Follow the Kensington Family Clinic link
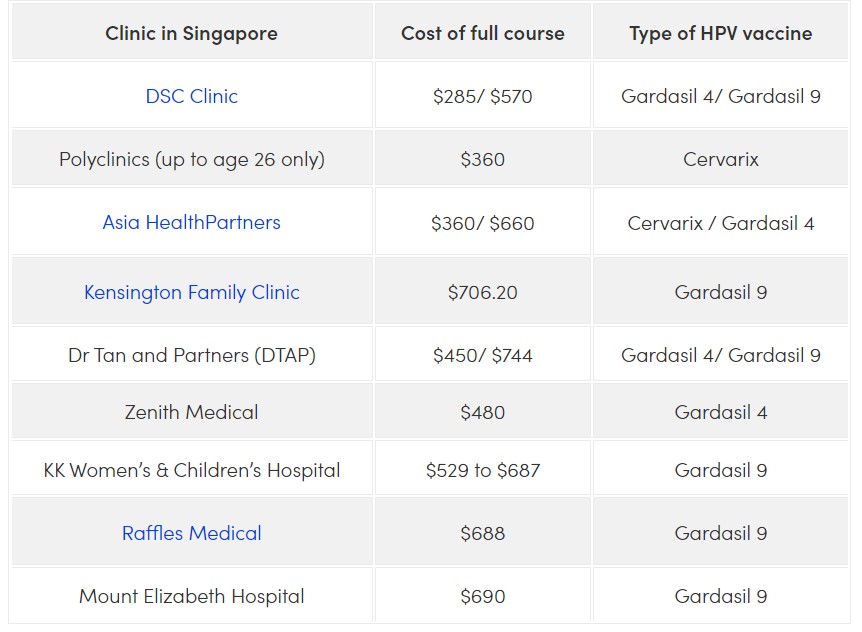The width and height of the screenshot is (862, 632). pos(191,292)
